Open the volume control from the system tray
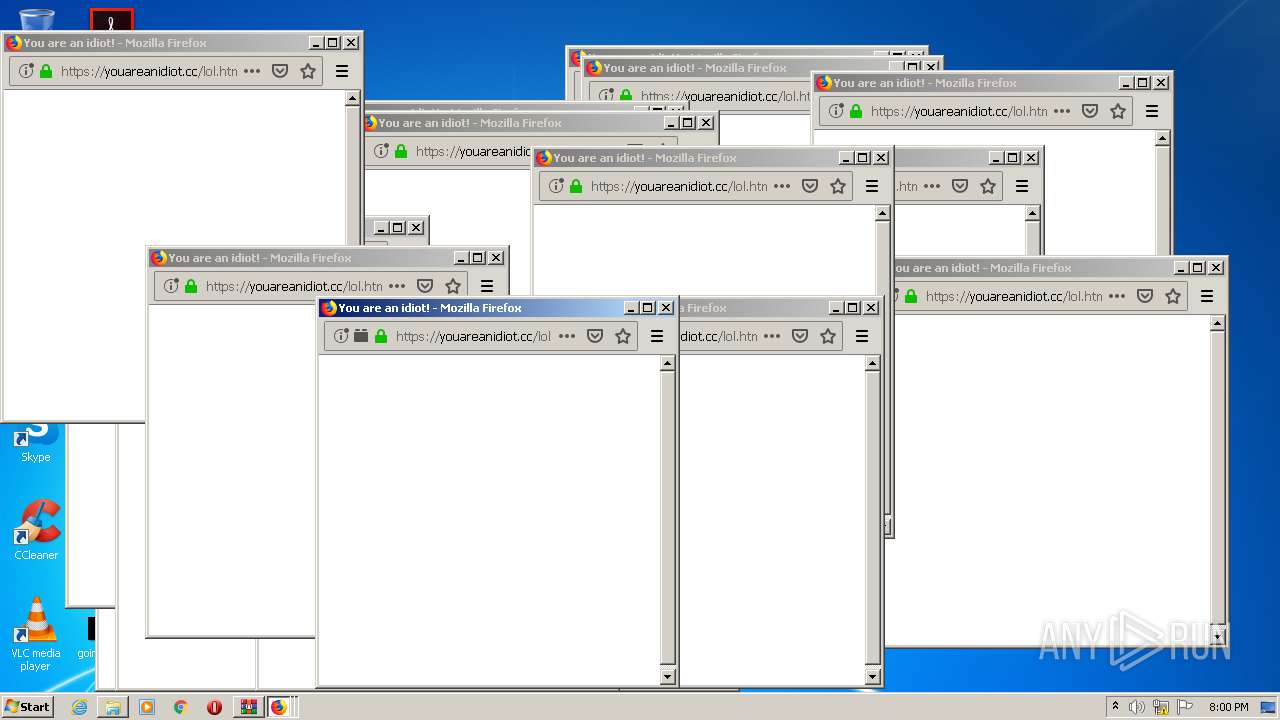 [1137, 707]
